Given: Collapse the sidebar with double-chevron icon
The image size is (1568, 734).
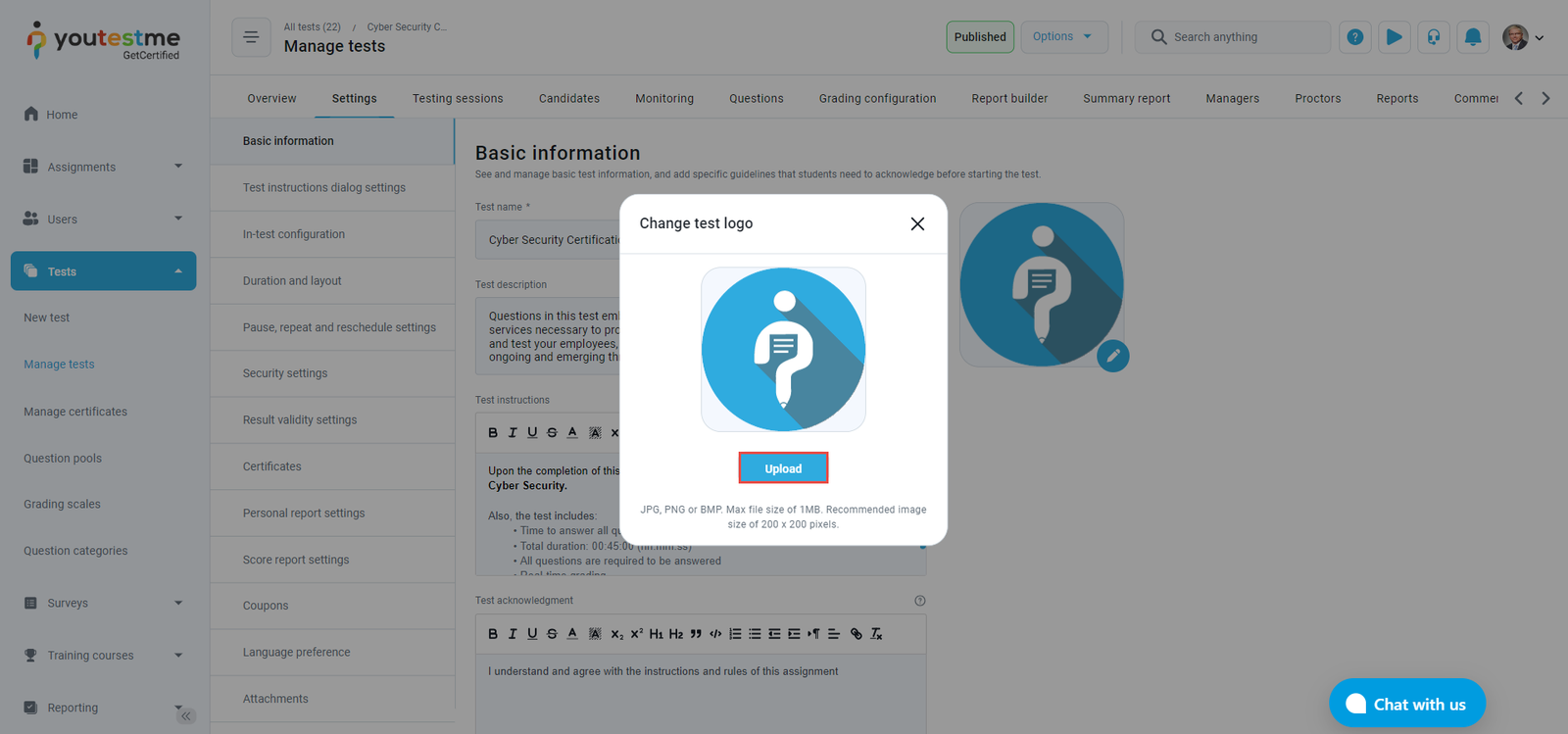Looking at the screenshot, I should (186, 716).
